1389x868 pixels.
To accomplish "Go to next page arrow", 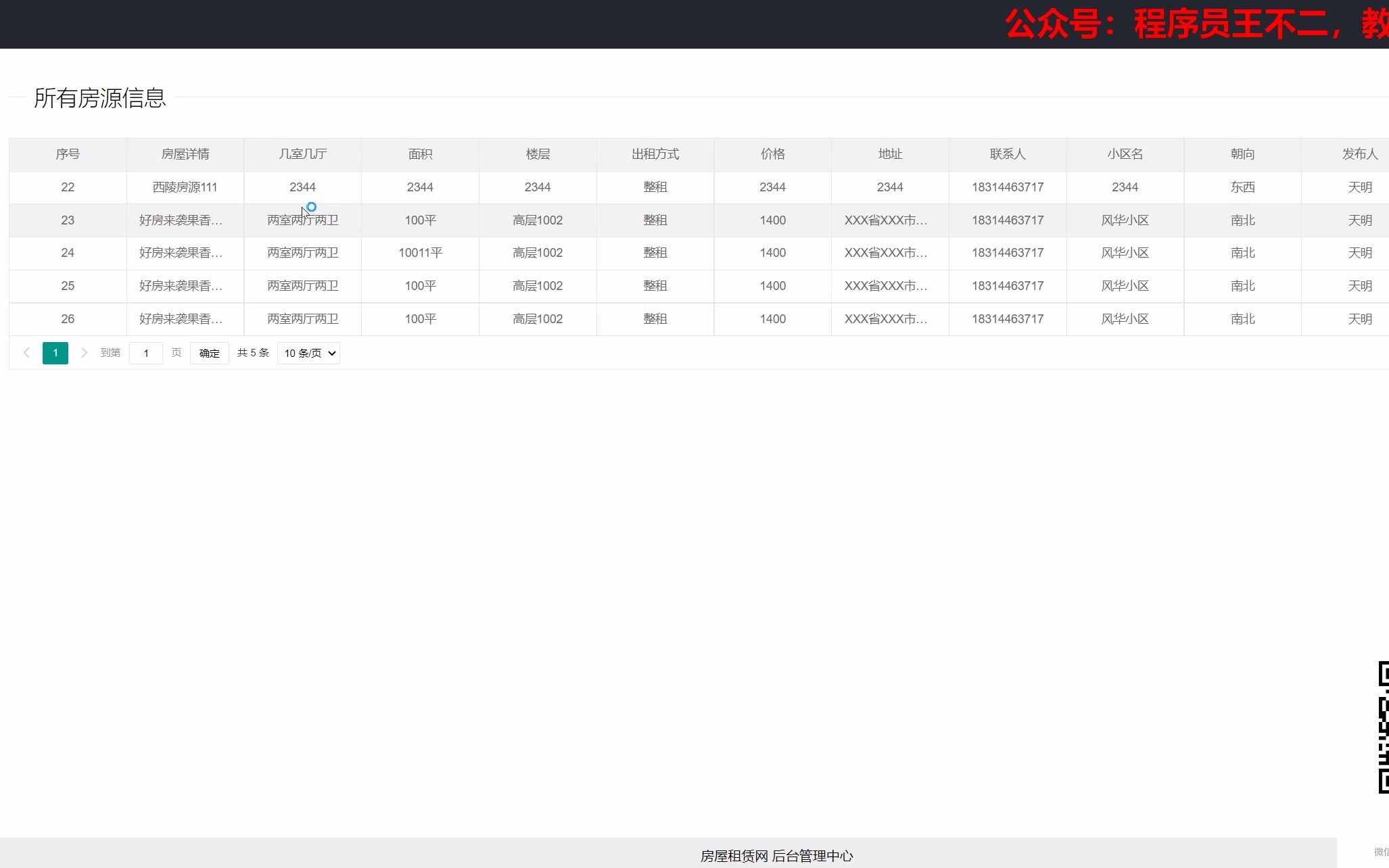I will (84, 353).
